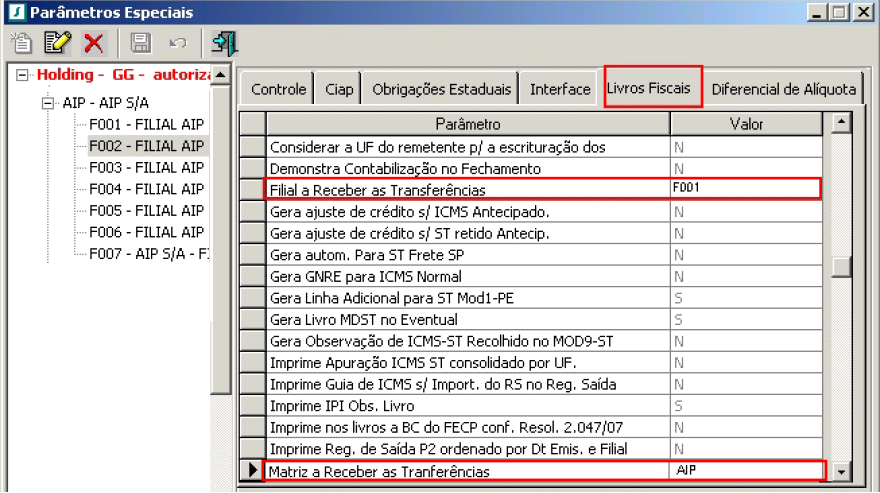Viewport: 880px width, 493px height.
Task: Click the Exit door toolbar icon
Action: pos(224,43)
